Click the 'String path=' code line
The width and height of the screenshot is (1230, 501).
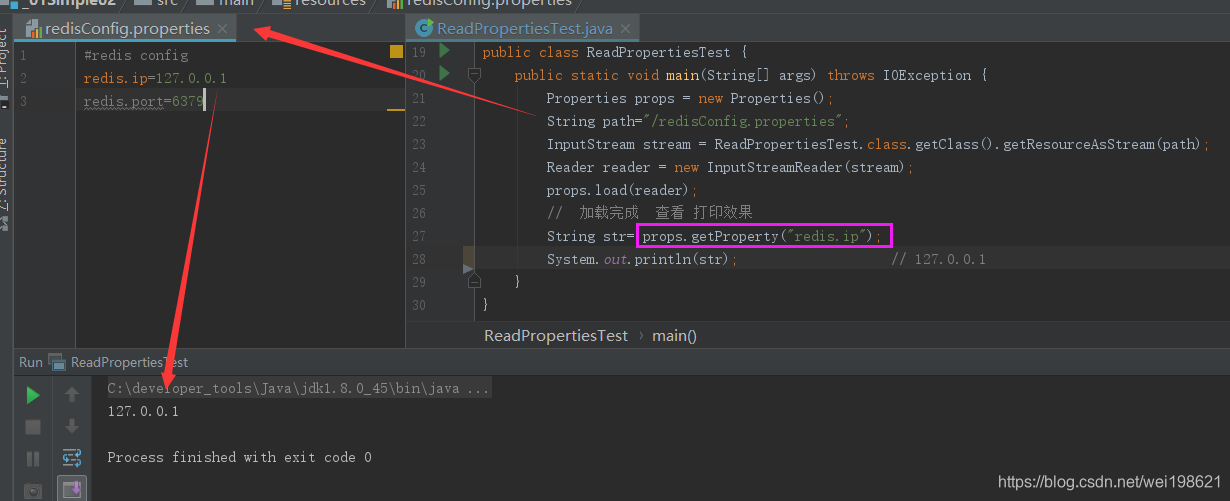click(x=698, y=121)
